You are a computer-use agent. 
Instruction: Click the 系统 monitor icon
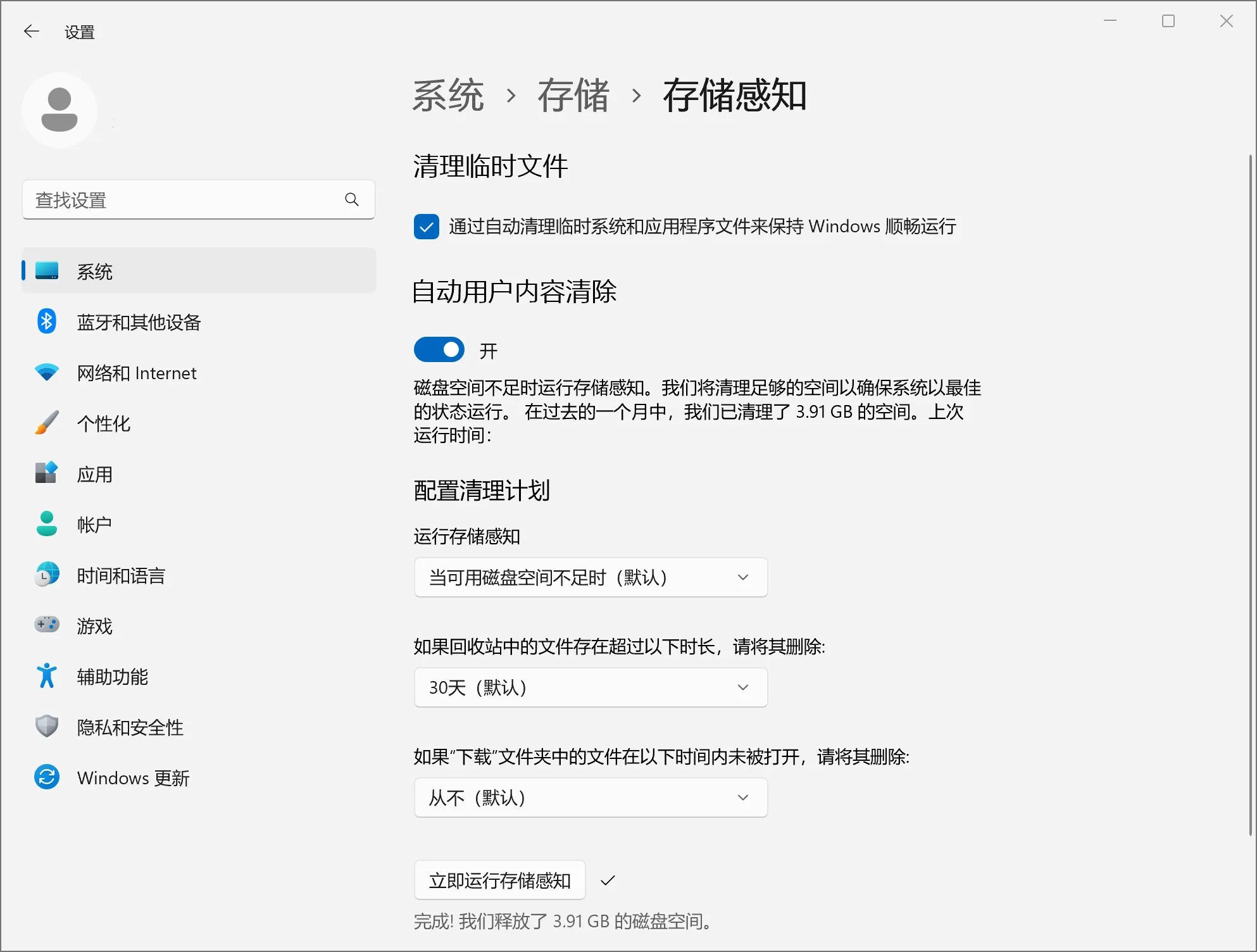(47, 271)
